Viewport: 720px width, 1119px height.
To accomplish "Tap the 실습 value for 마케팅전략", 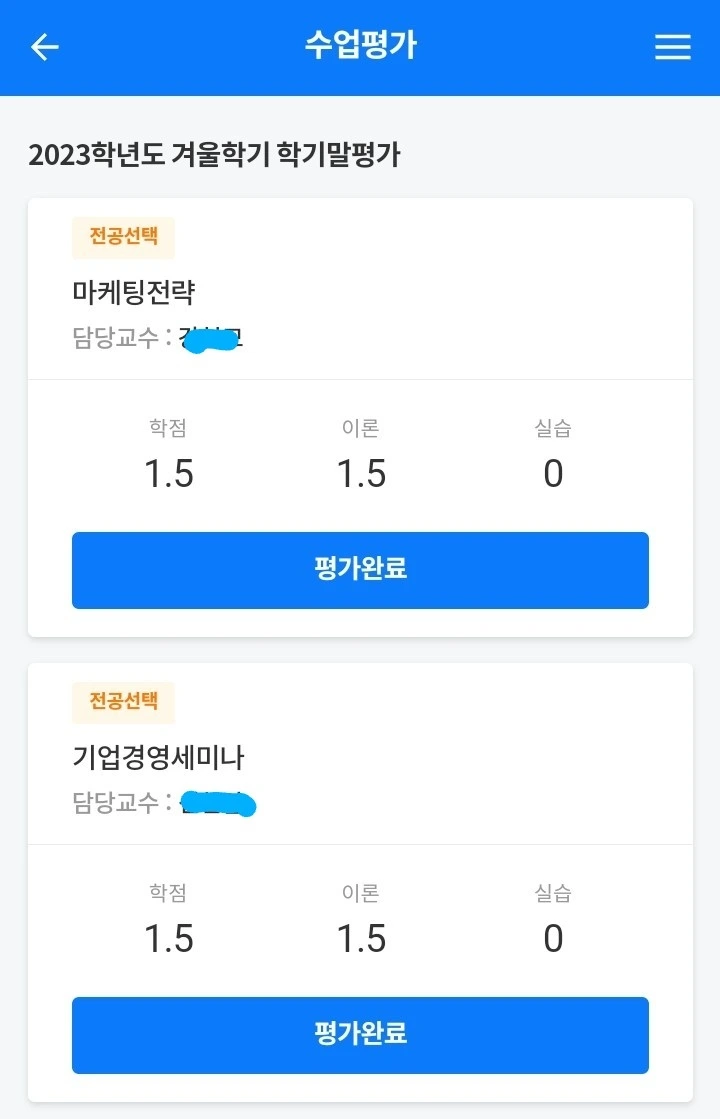I will pos(553,474).
